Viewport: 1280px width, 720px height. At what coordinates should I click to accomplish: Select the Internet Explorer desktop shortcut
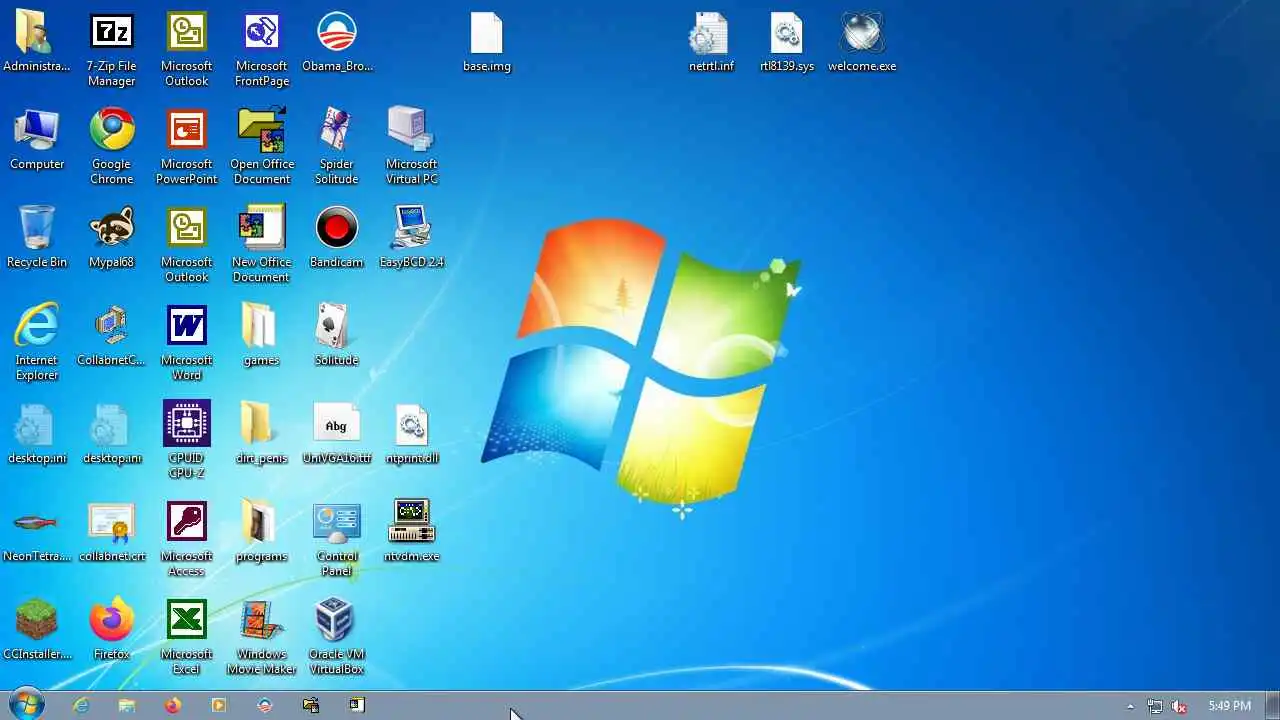[37, 343]
